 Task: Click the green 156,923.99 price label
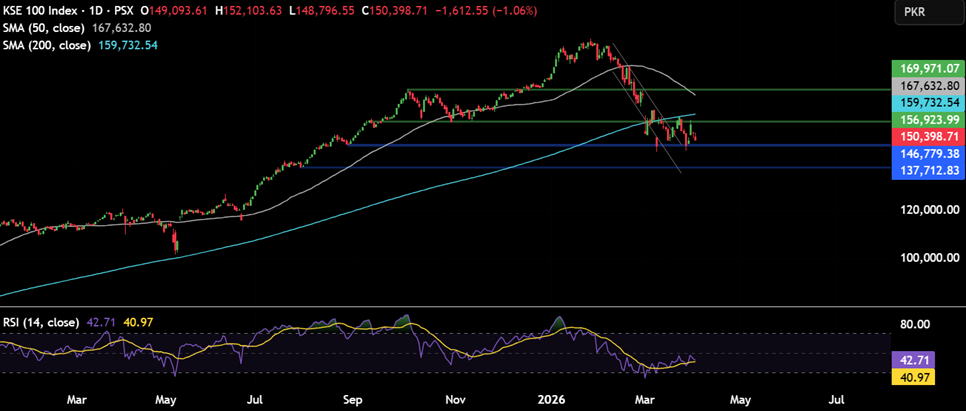pyautogui.click(x=926, y=119)
